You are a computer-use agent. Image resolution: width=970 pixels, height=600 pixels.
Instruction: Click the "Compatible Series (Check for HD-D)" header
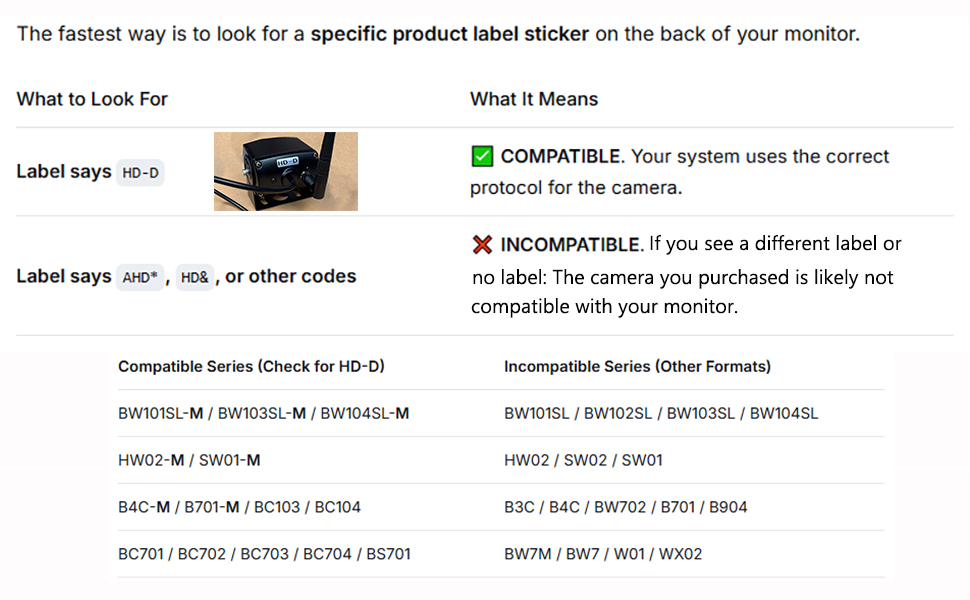point(251,367)
